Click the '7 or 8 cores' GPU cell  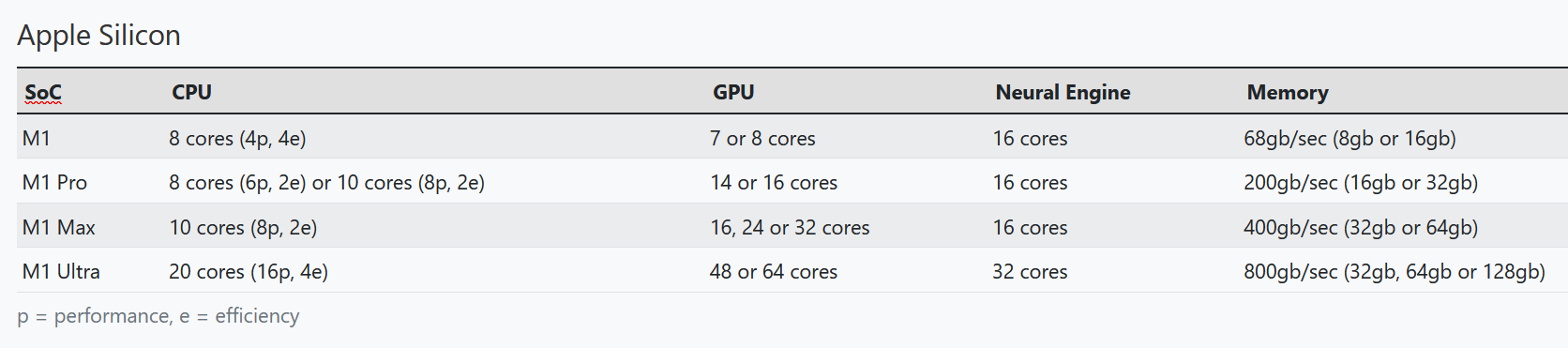(762, 139)
